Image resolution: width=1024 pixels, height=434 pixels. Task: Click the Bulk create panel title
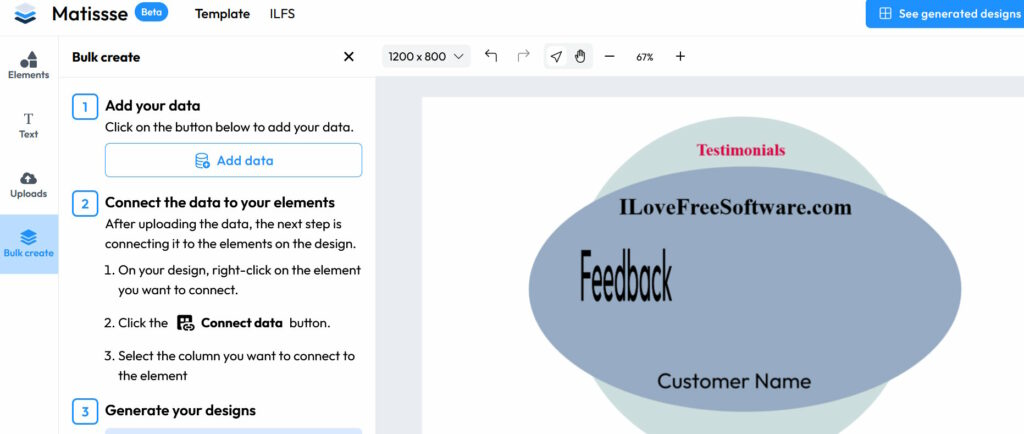(x=106, y=57)
